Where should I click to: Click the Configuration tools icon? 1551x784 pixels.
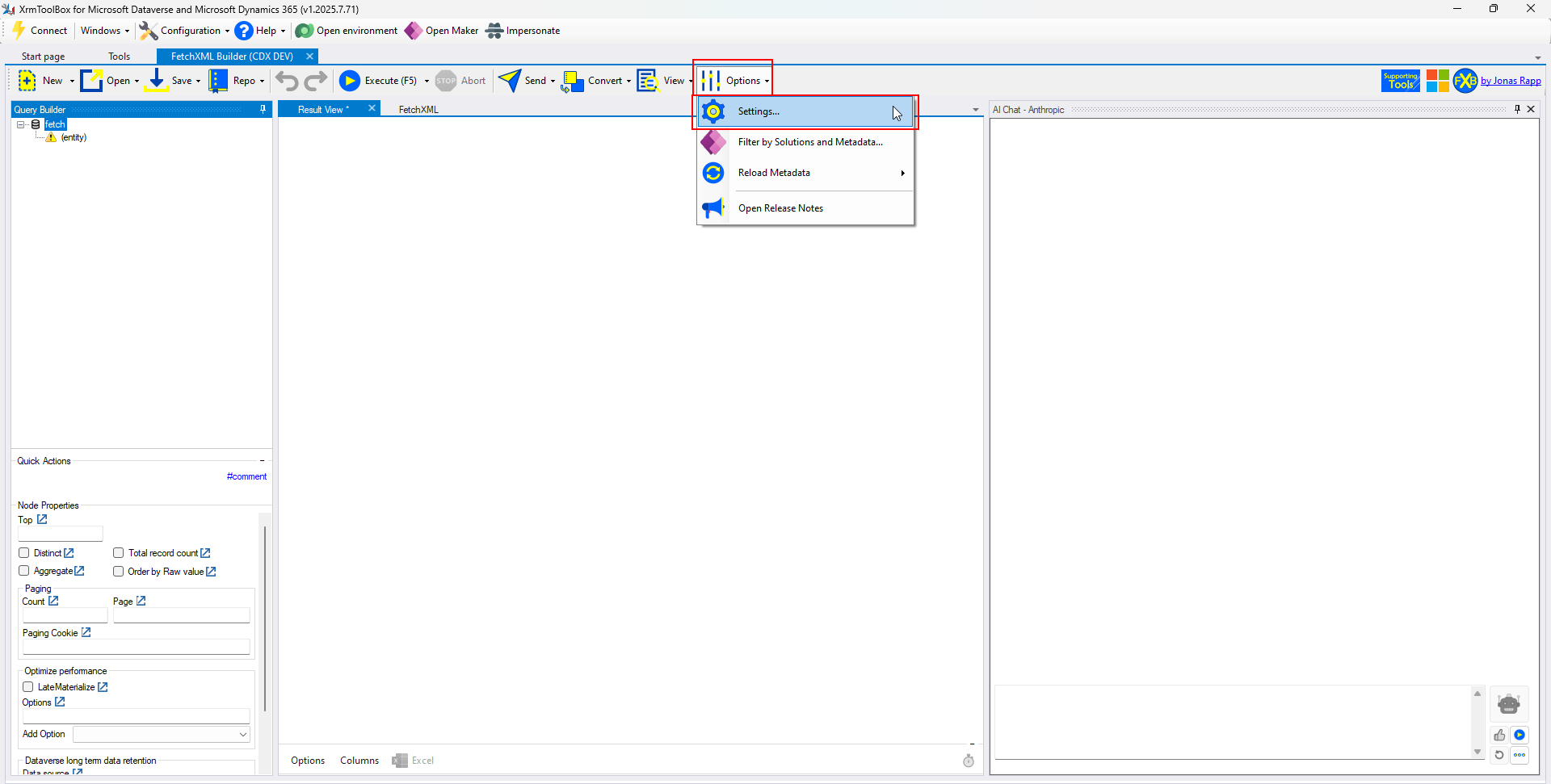(149, 31)
